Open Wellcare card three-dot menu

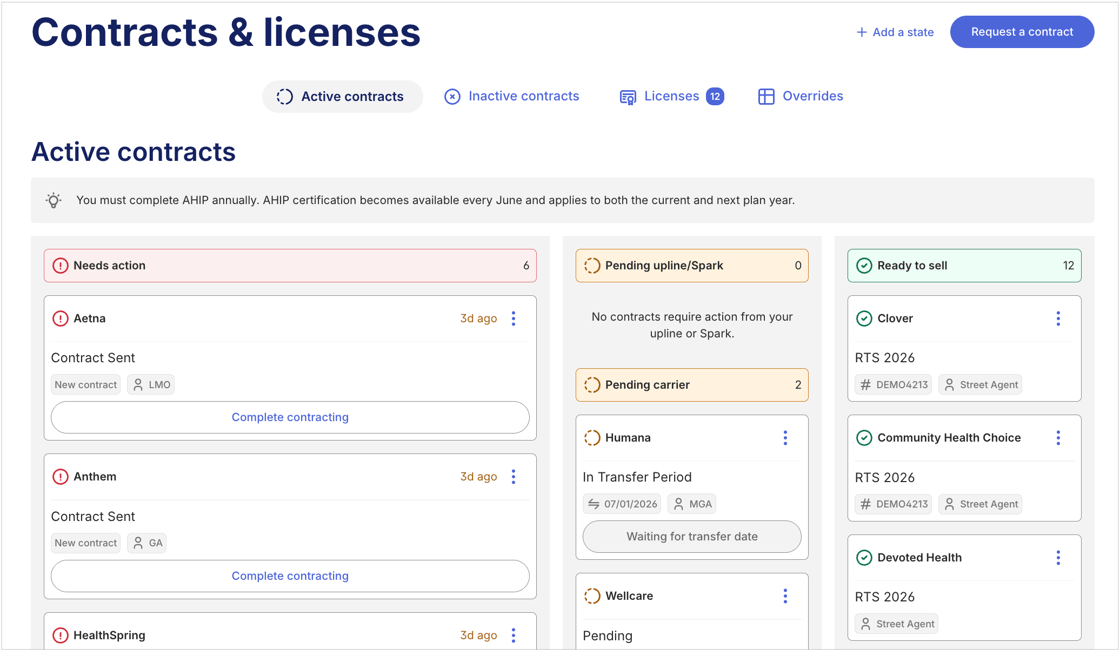785,596
